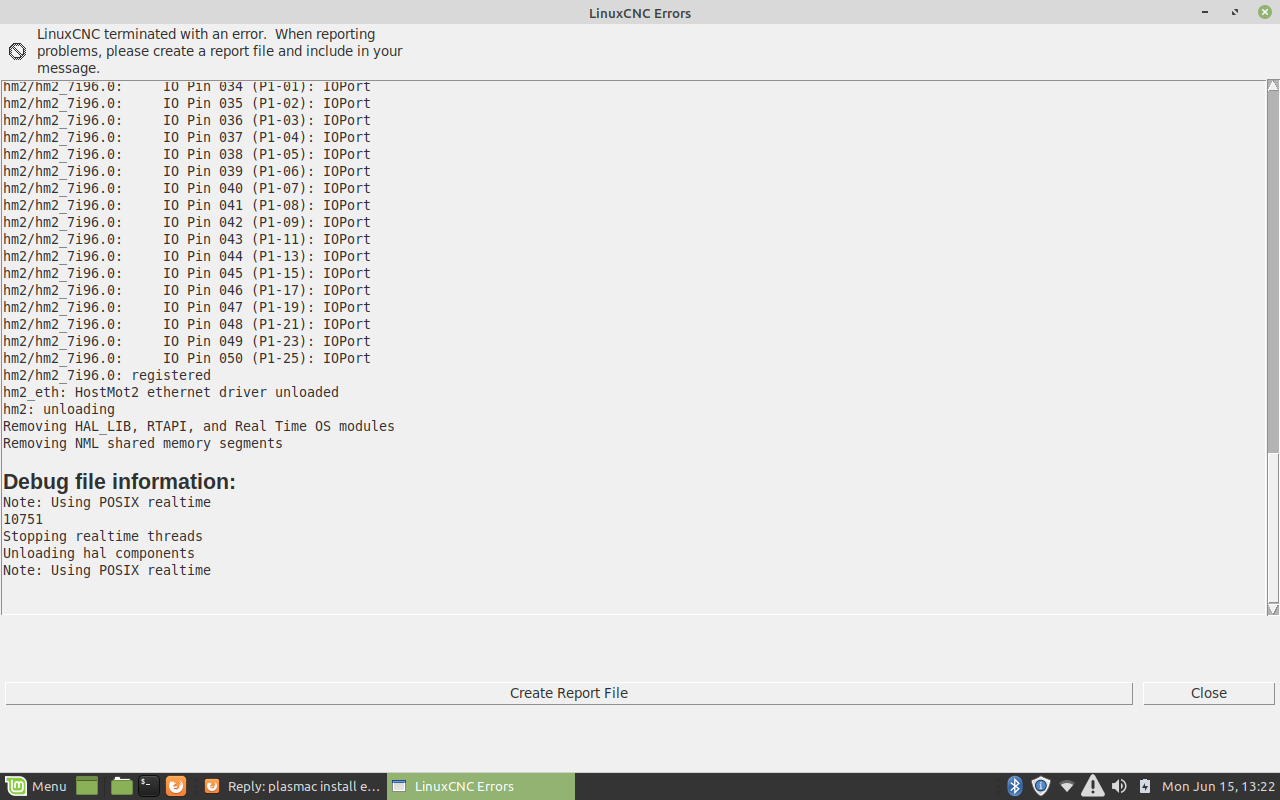Click the scrollbar down arrow
This screenshot has width=1280, height=800.
[1273, 609]
